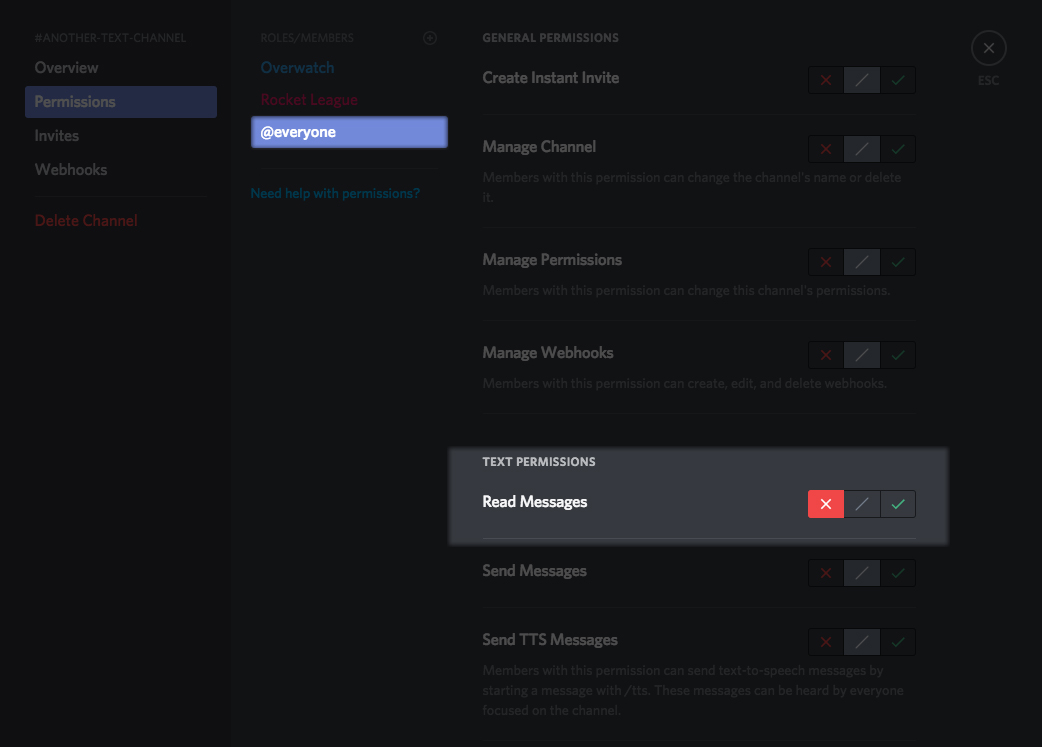Allow Create Instant Invite with checkmark
The height and width of the screenshot is (747, 1042).
898,80
